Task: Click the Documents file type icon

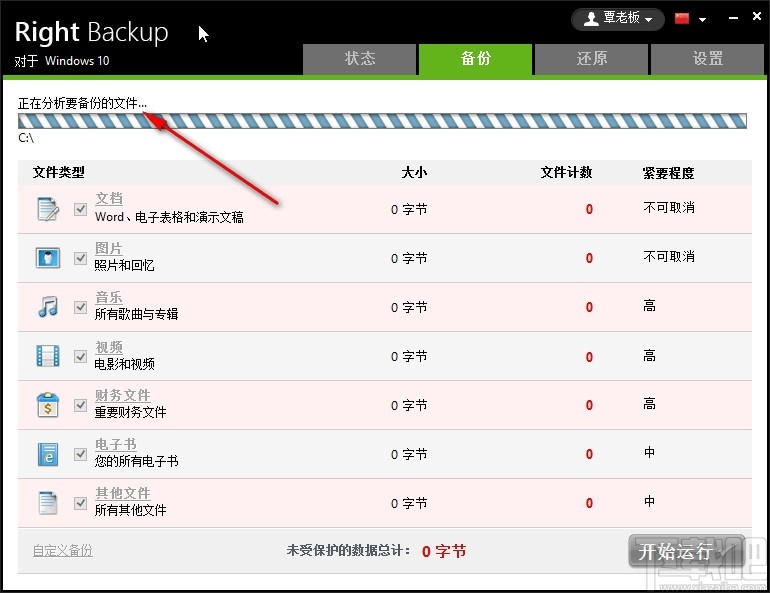Action: (x=48, y=209)
